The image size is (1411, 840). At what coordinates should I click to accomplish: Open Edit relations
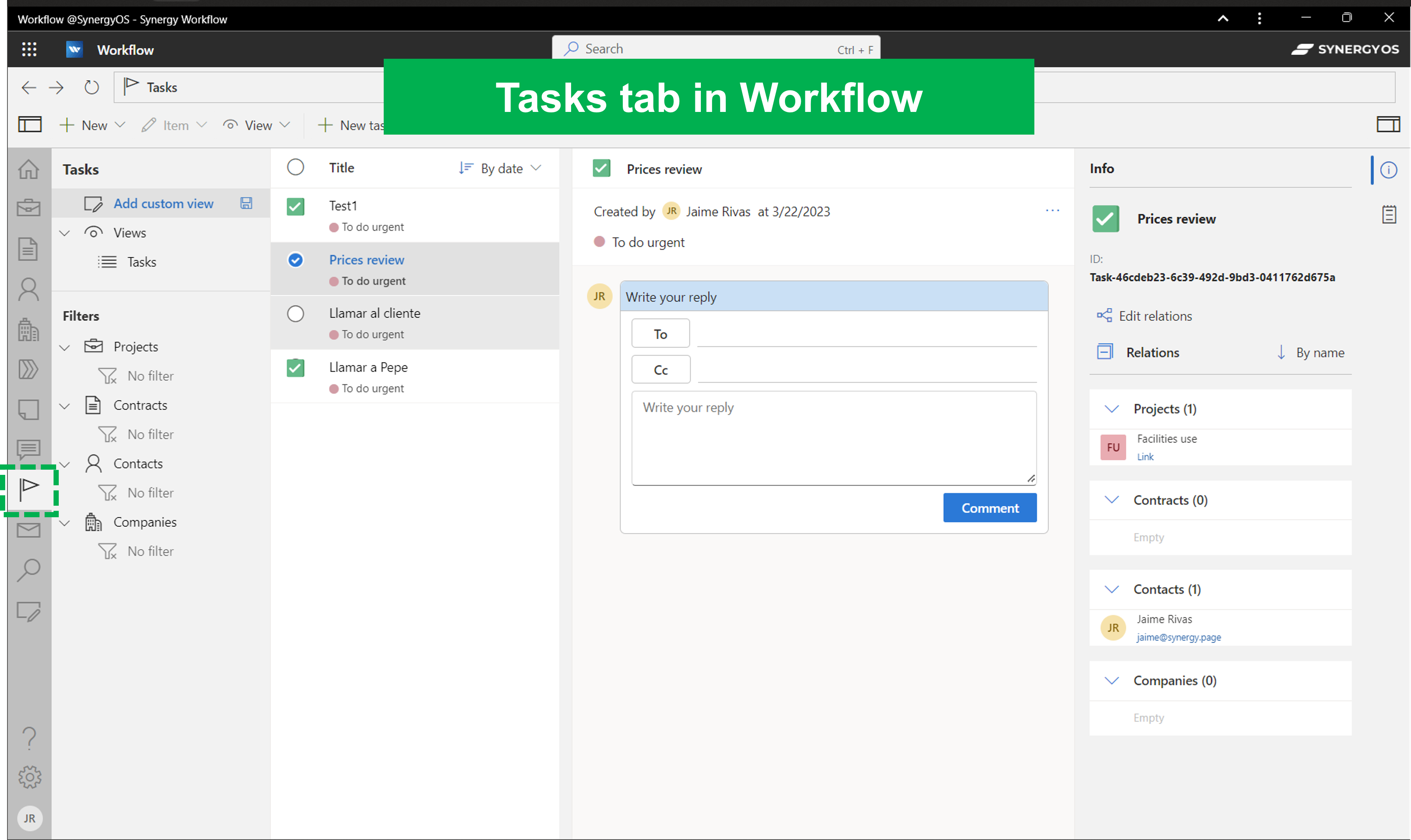[x=1144, y=316]
